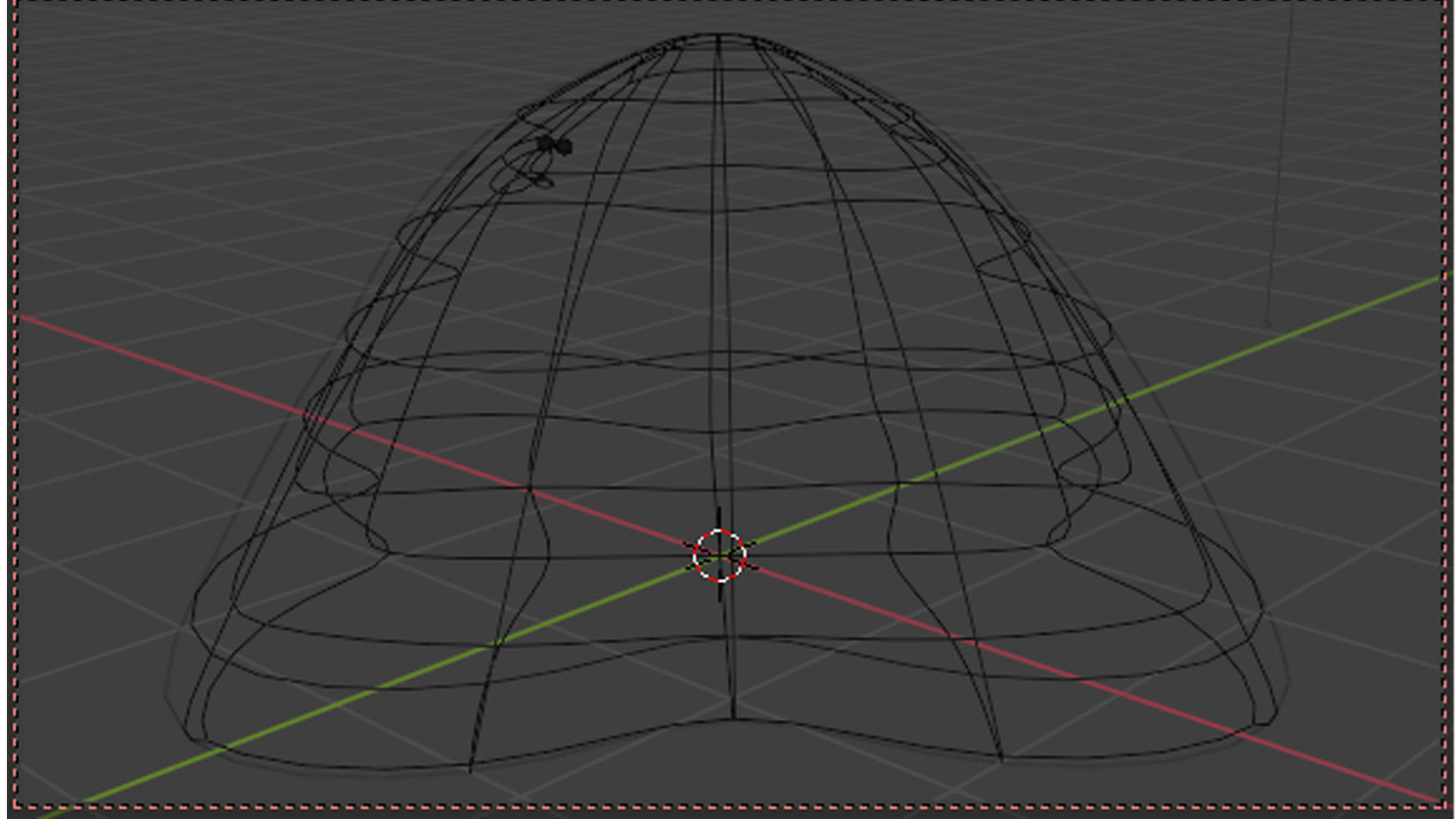
Task: Select the two small dark blobs inside dome
Action: tap(555, 146)
